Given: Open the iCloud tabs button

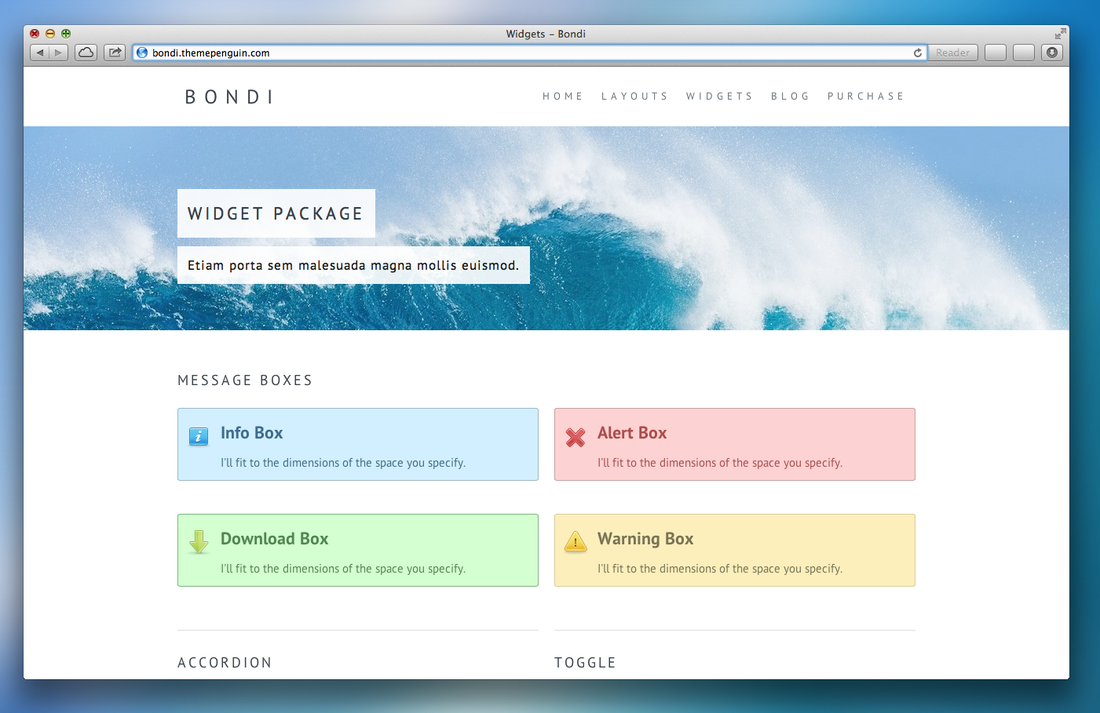Looking at the screenshot, I should (x=86, y=53).
